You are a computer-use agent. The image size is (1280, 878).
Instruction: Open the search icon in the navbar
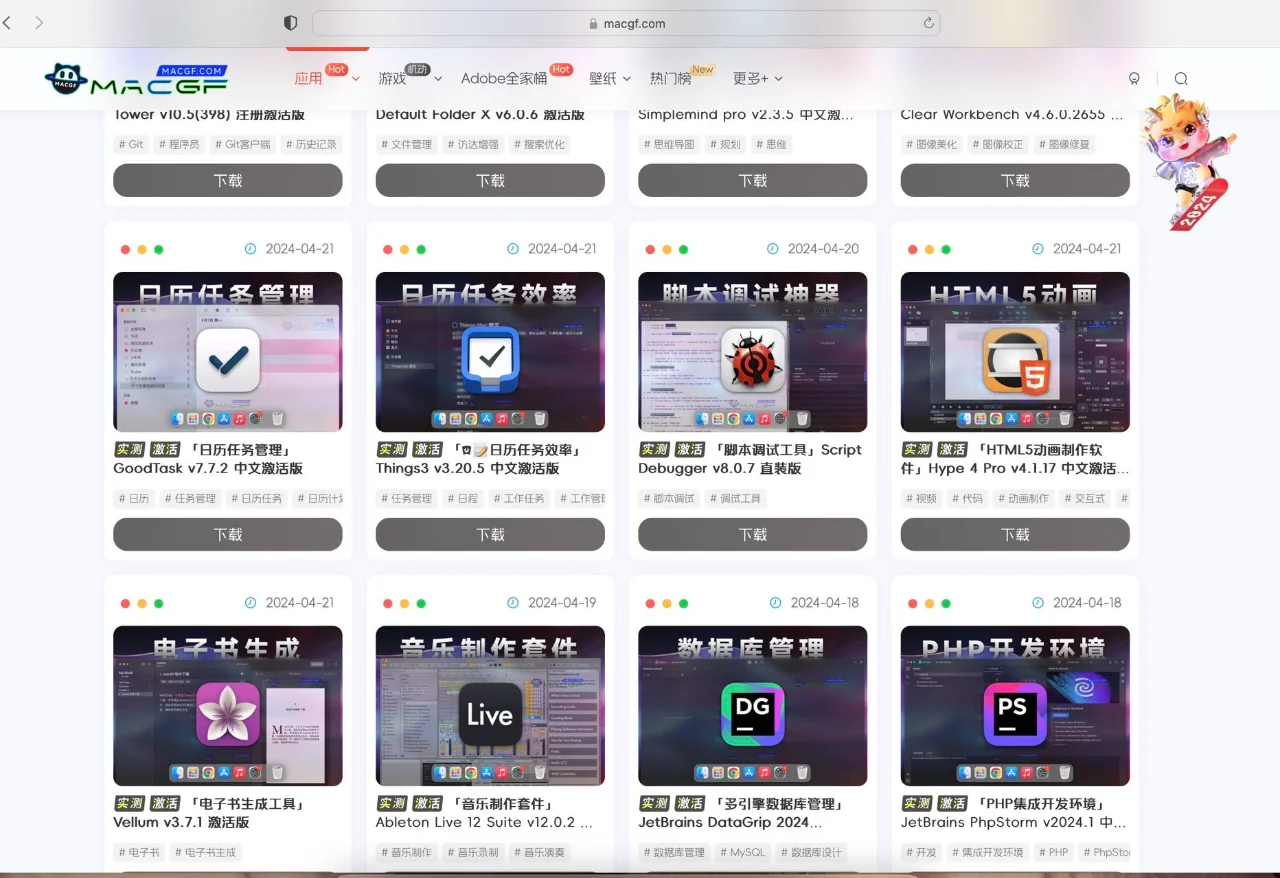pyautogui.click(x=1181, y=78)
